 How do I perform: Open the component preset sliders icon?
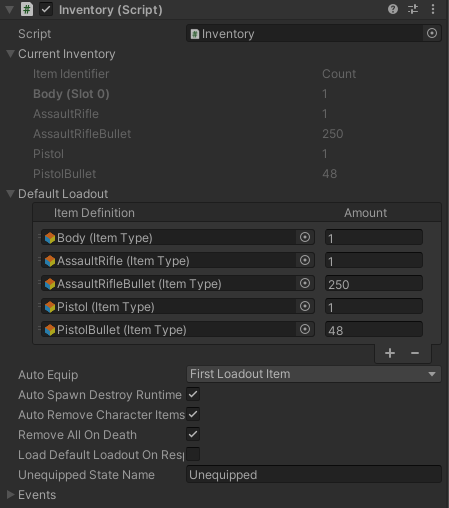(413, 9)
